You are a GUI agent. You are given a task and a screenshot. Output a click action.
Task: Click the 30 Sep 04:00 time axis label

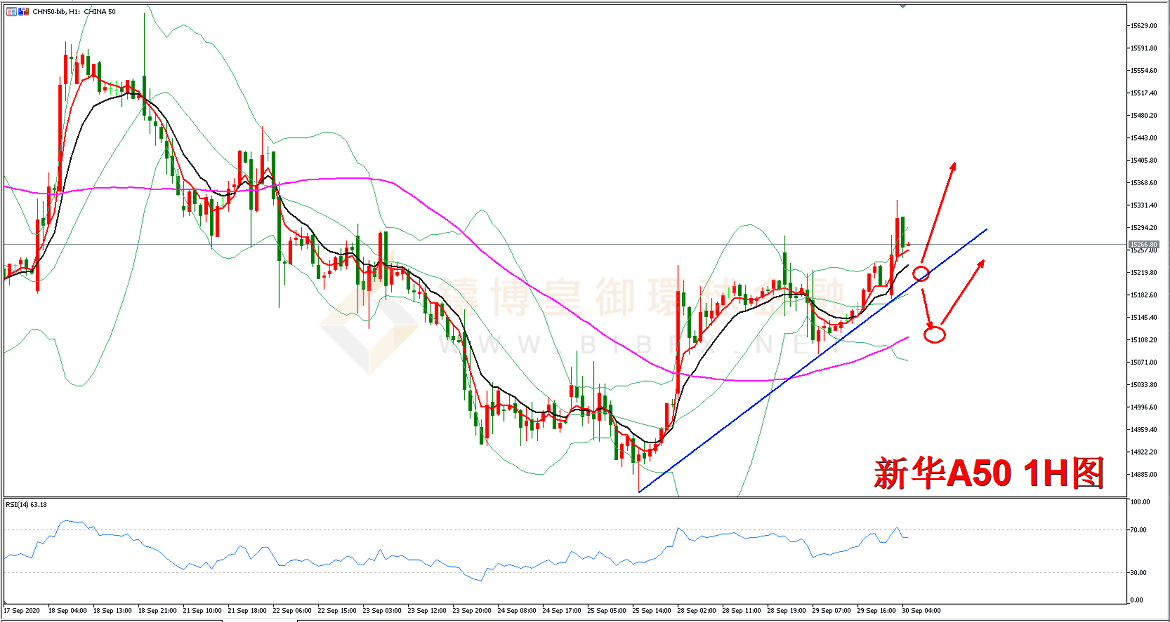point(920,610)
